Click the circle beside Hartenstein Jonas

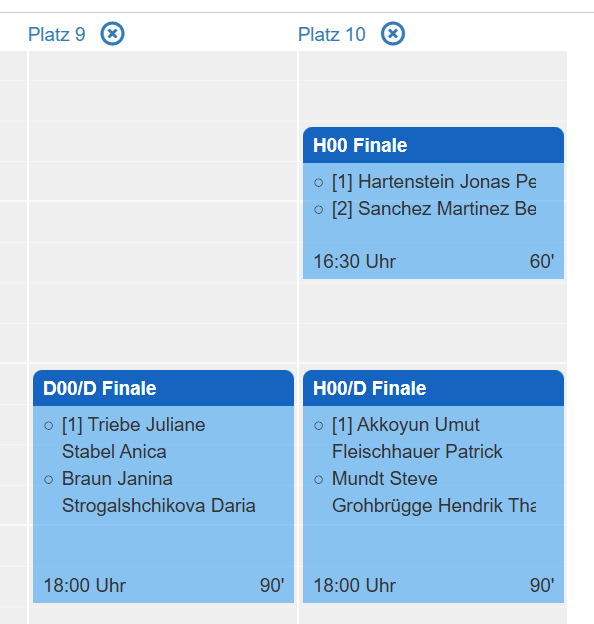(x=318, y=183)
